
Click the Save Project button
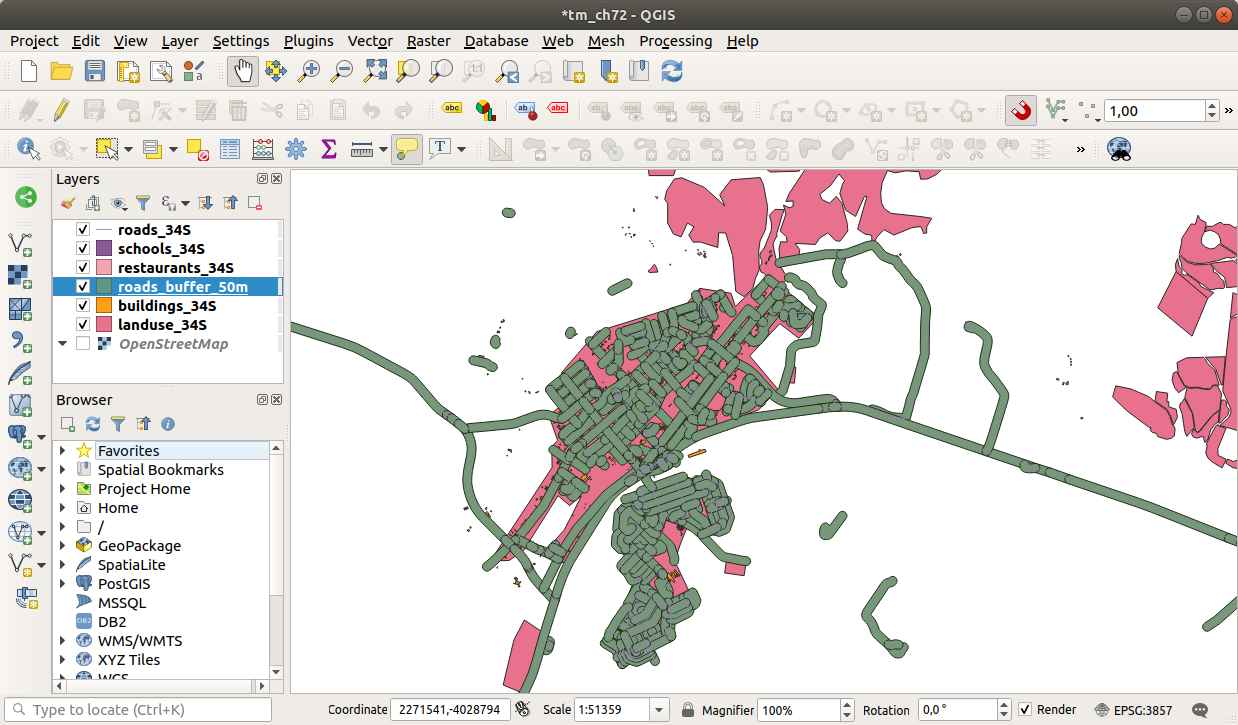[x=95, y=71]
